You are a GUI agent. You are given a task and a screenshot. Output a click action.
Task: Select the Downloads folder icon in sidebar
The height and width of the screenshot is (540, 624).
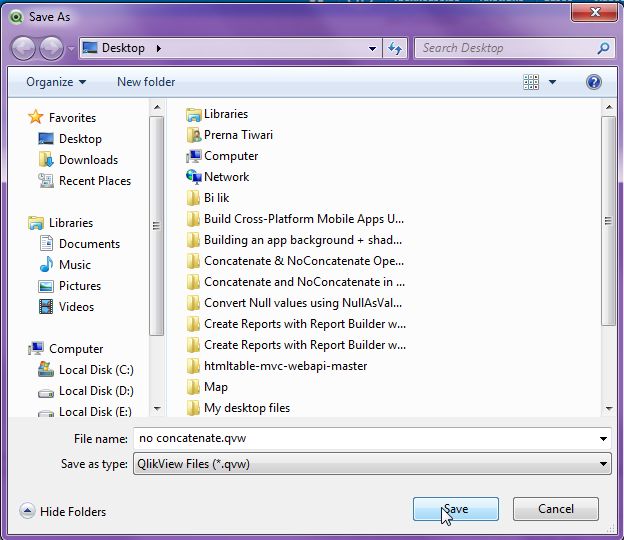[x=46, y=160]
